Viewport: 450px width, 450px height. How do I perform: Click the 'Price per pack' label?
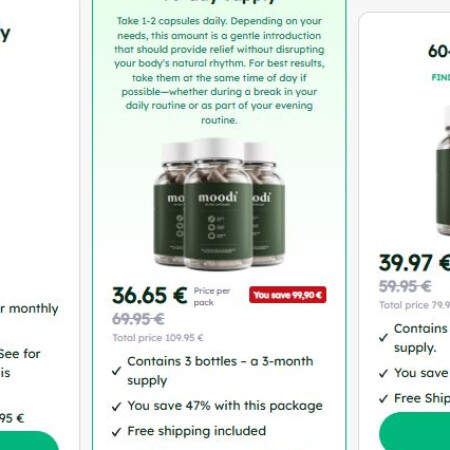(212, 296)
